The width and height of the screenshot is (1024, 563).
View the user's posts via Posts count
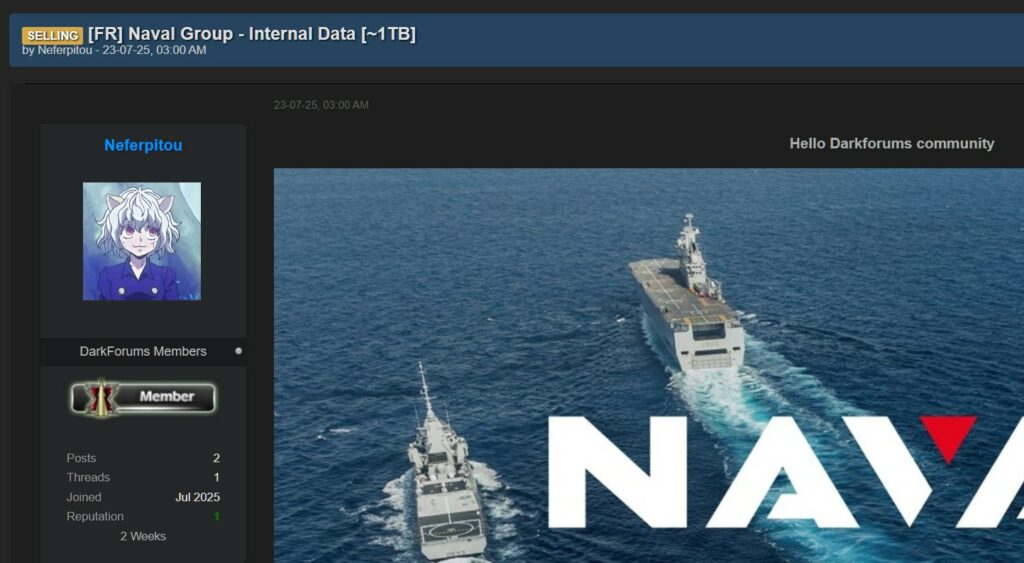pyautogui.click(x=216, y=458)
